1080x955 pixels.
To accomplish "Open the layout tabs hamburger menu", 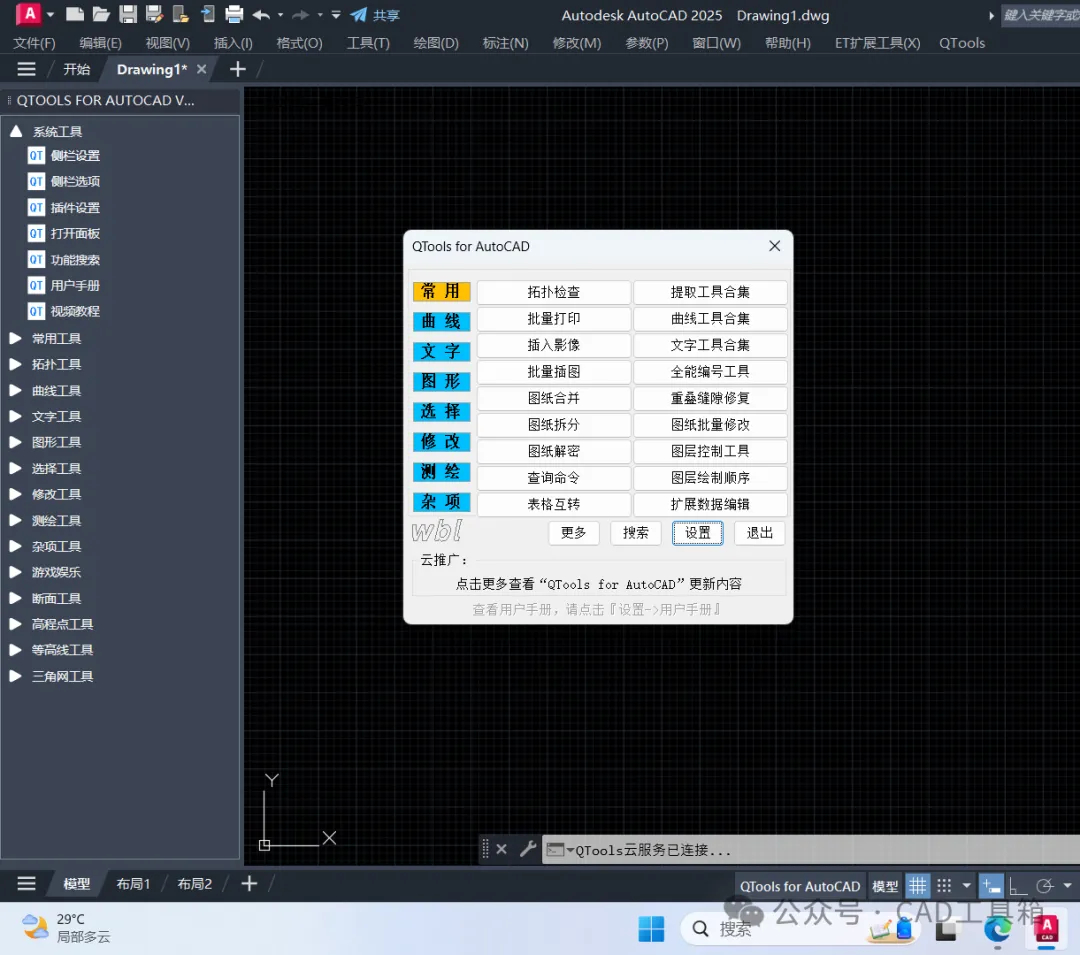I will 26,883.
